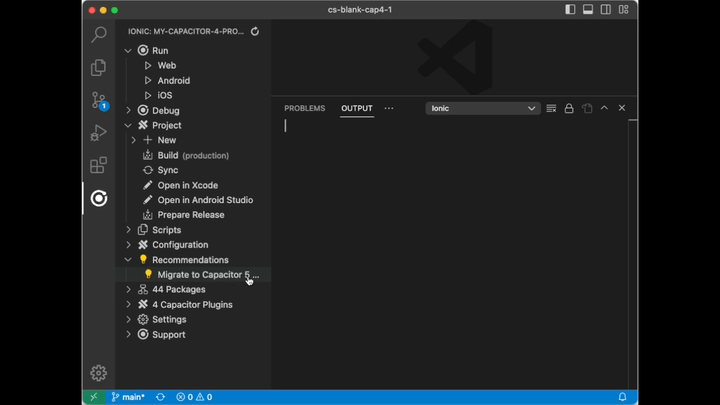720x405 pixels.
Task: Open output log in editor
Action: tap(587, 108)
